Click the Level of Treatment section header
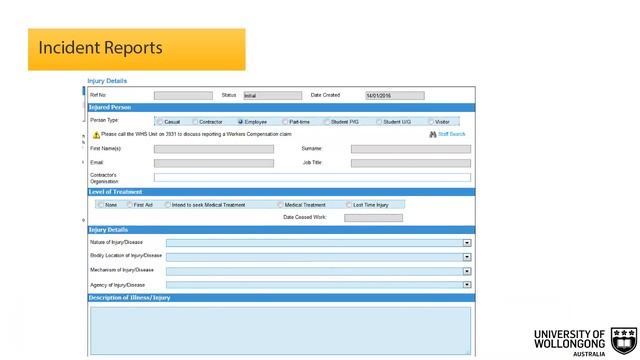Image resolution: width=640 pixels, height=360 pixels. coord(281,192)
